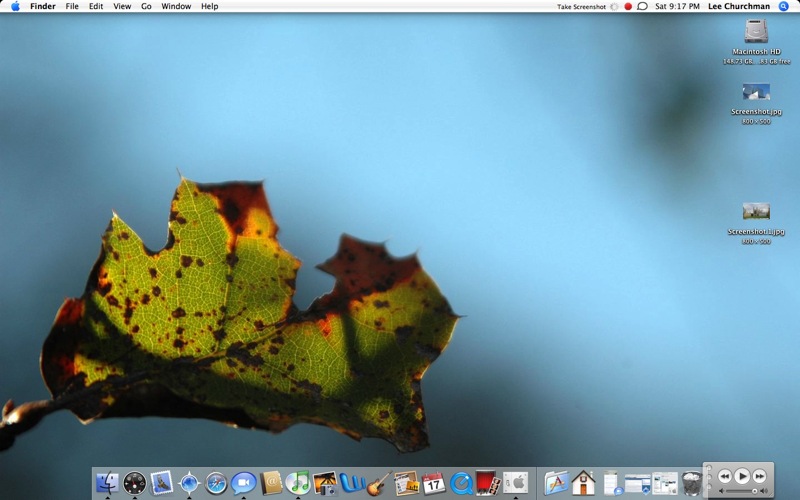Open the Apple menu
Image resolution: width=800 pixels, height=500 pixels.
[x=15, y=6]
